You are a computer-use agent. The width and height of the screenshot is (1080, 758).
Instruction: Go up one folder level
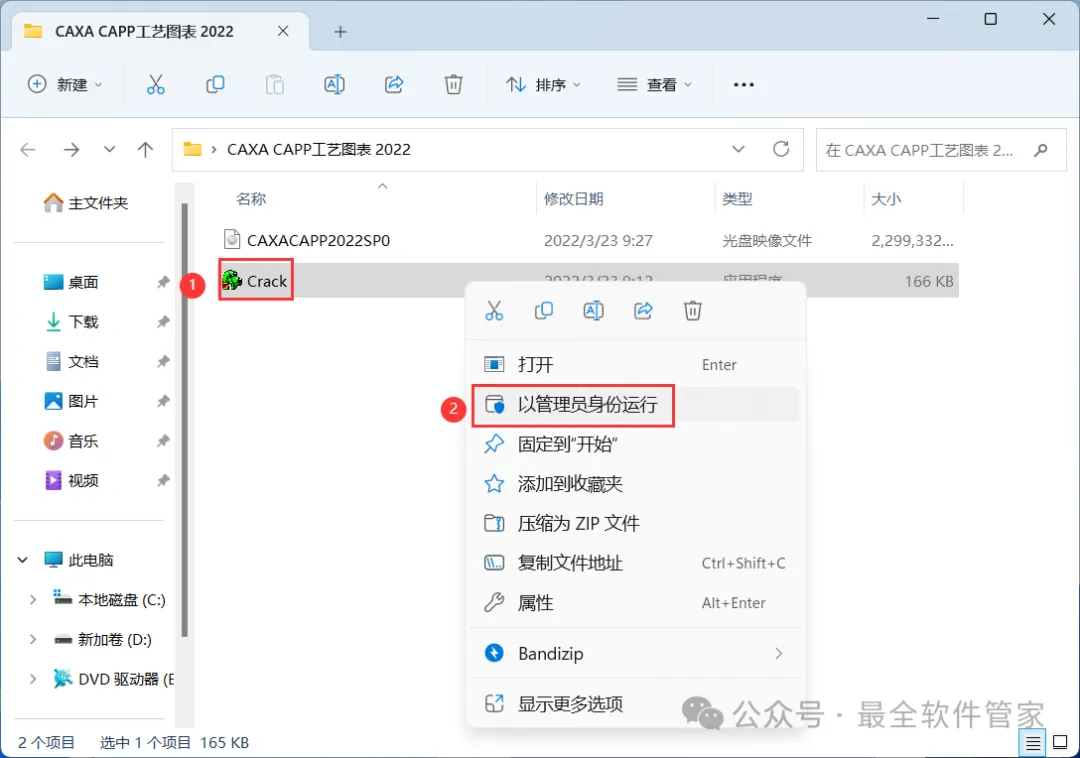145,149
